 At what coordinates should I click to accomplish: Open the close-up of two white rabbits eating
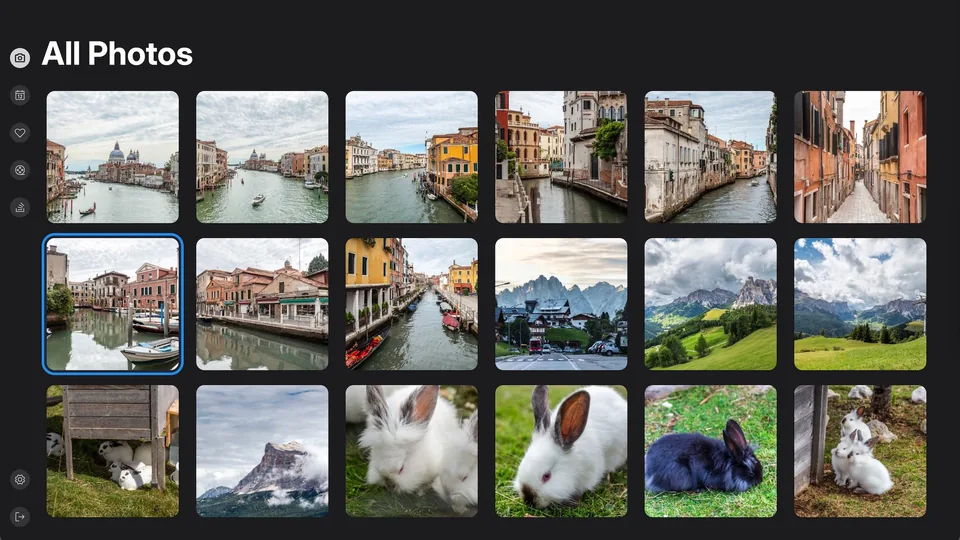[411, 451]
